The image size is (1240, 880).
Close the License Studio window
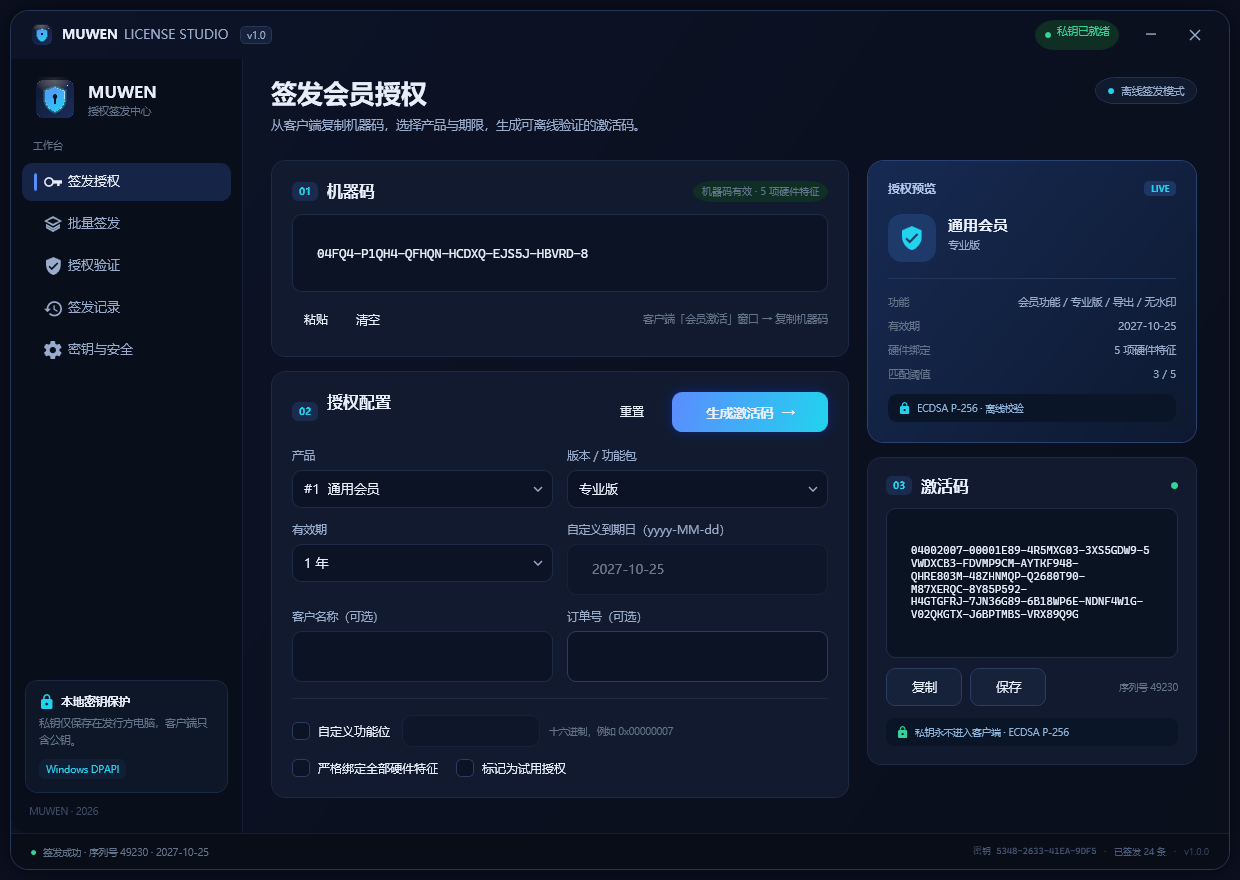1195,35
